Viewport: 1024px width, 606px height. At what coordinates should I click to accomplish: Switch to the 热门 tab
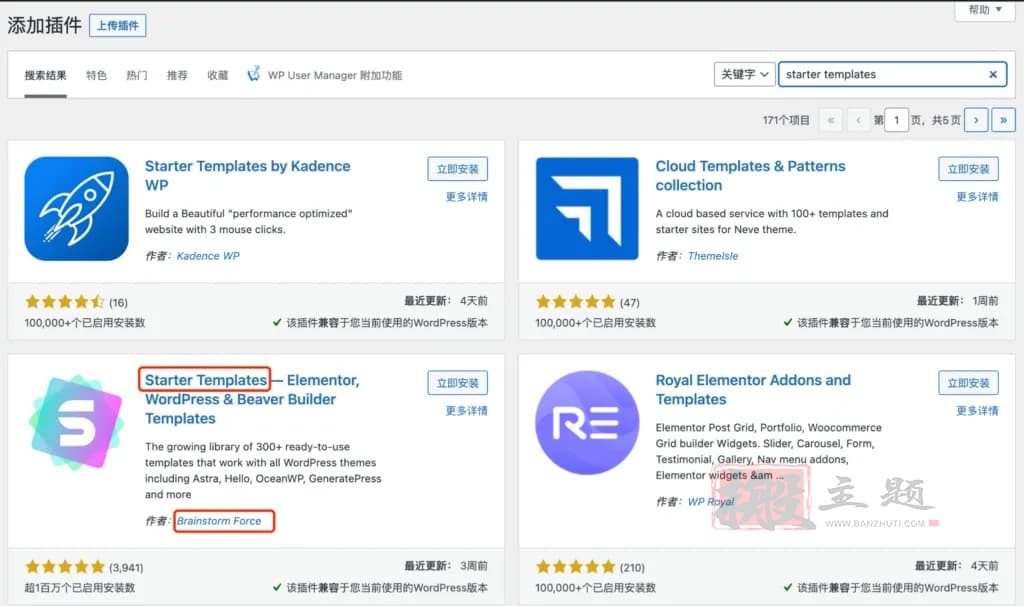[x=136, y=75]
